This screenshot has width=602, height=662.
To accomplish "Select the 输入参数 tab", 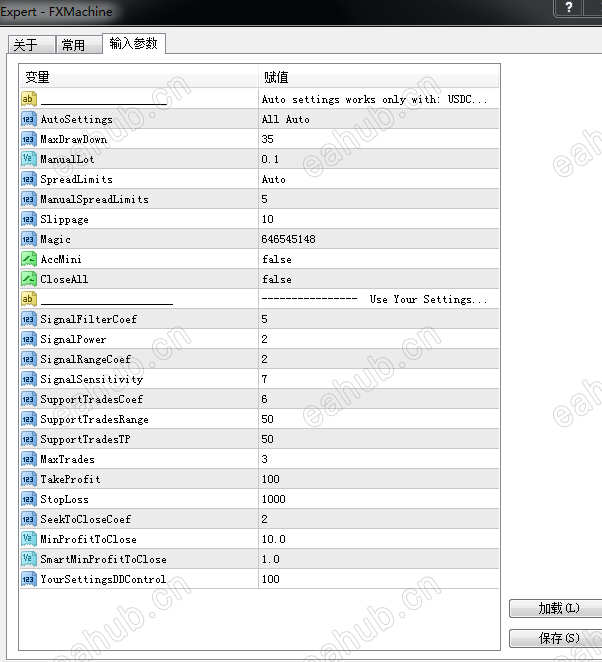I will (x=134, y=43).
